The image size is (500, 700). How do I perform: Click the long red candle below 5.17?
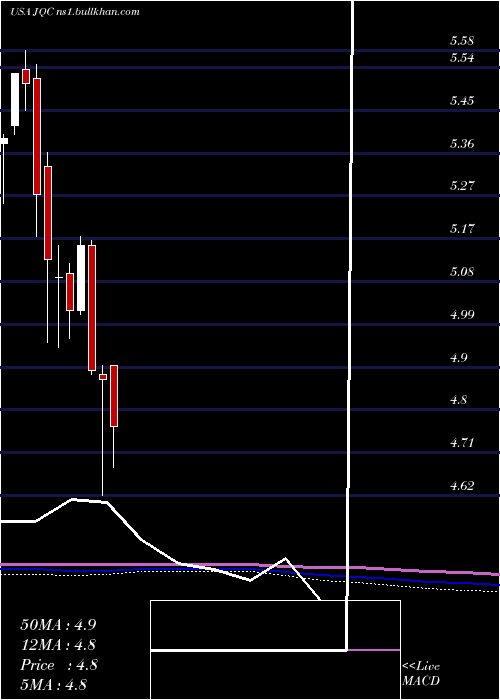click(x=92, y=308)
